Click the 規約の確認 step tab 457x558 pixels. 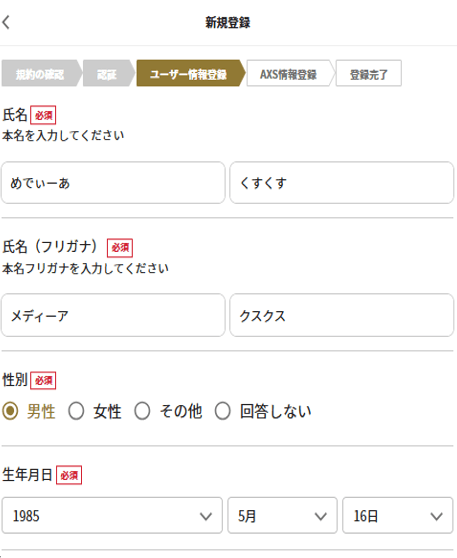pyautogui.click(x=41, y=73)
